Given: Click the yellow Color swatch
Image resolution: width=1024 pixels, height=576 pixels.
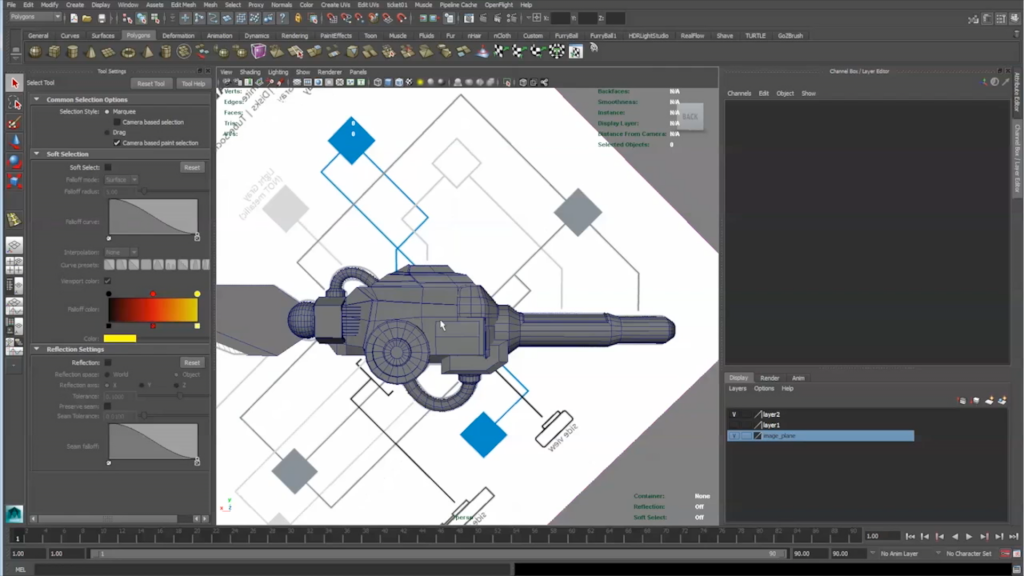Looking at the screenshot, I should tap(120, 338).
